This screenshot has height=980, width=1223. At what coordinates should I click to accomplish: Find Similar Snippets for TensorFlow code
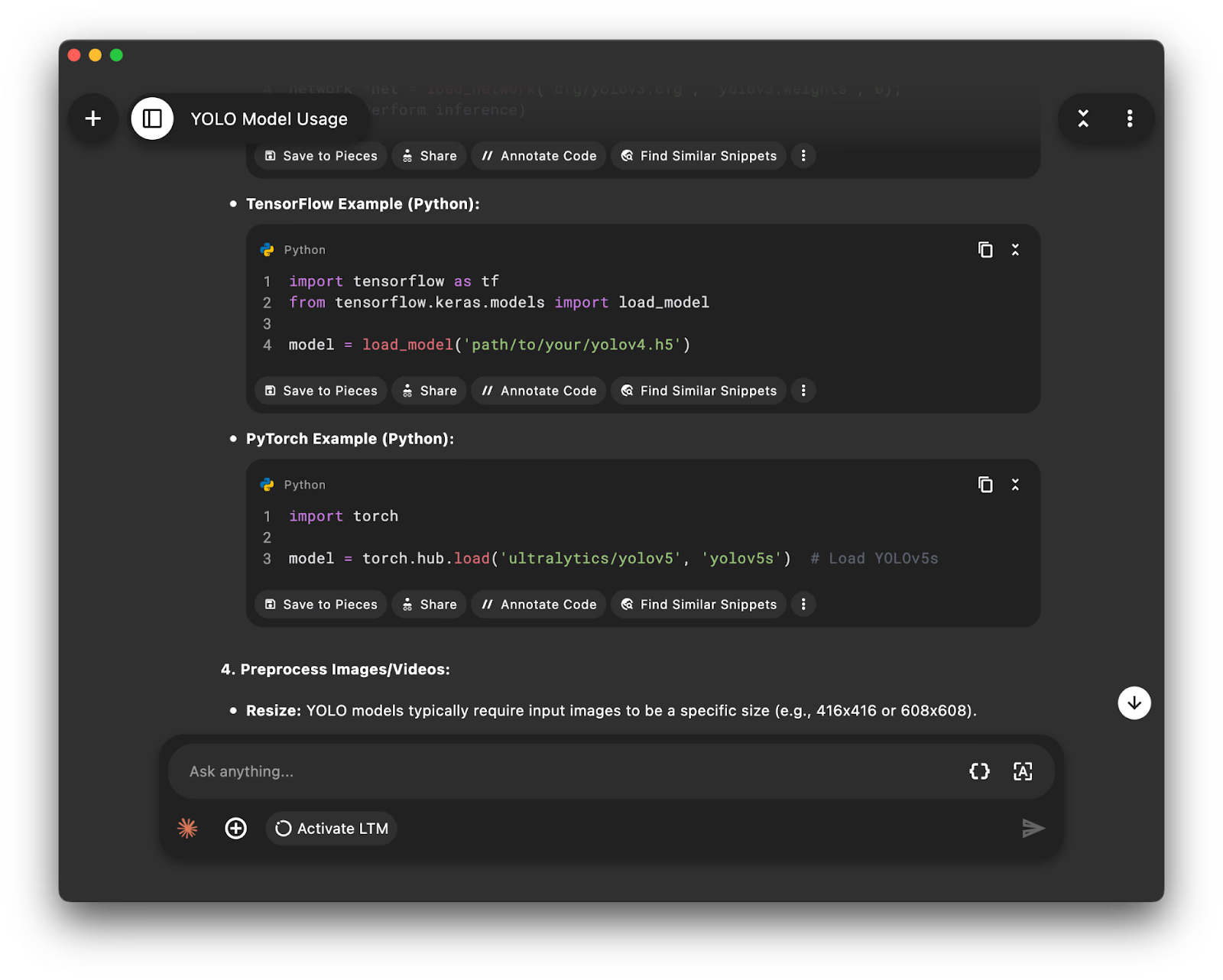pyautogui.click(x=699, y=391)
